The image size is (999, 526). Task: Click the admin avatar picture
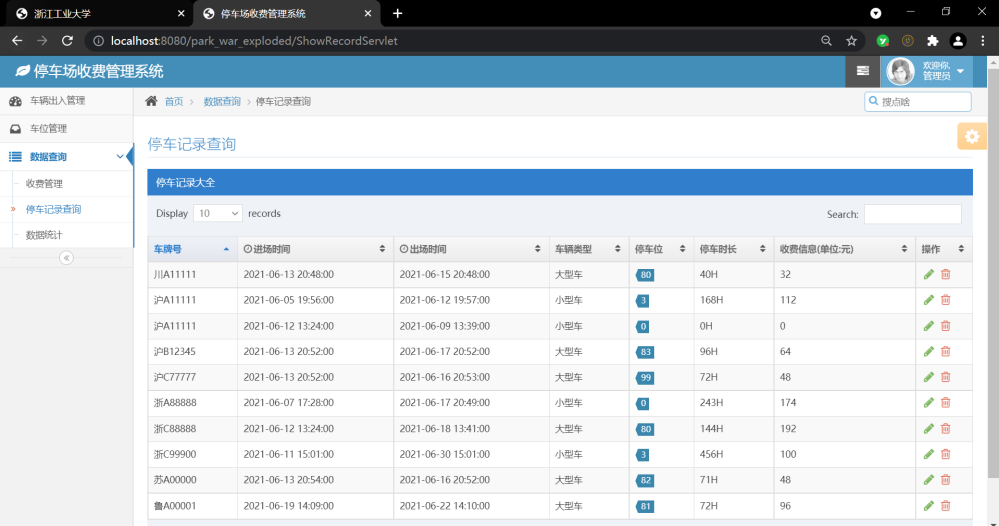pyautogui.click(x=900, y=71)
